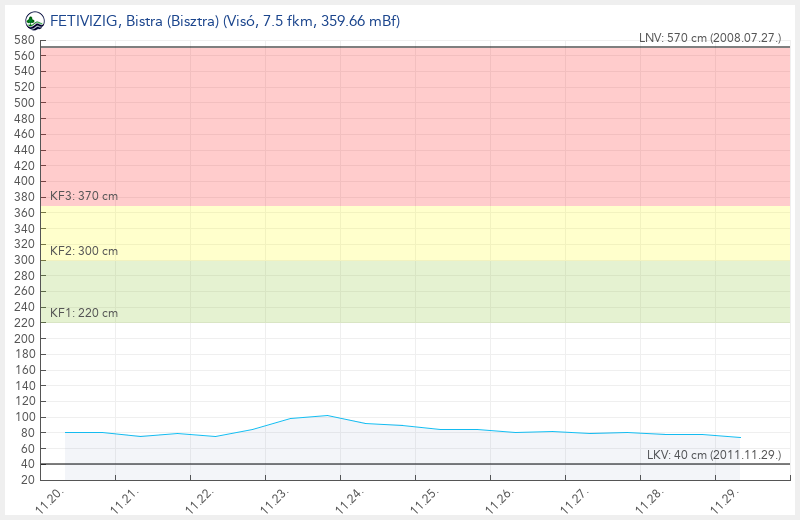Image resolution: width=800 pixels, height=520 pixels.
Task: Click the 11.27. date tick label
Action: pyautogui.click(x=577, y=499)
